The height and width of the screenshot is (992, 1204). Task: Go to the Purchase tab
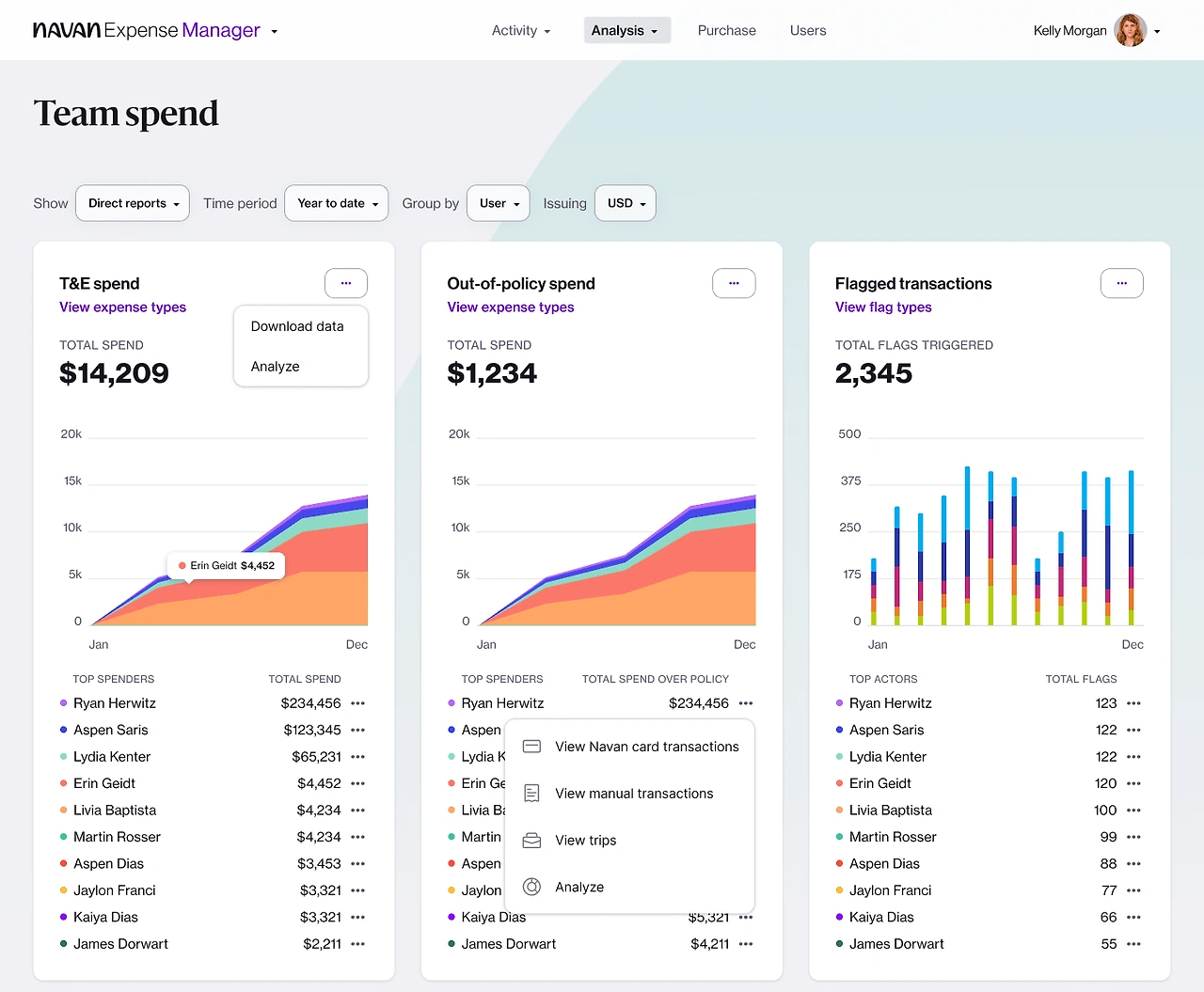(727, 30)
